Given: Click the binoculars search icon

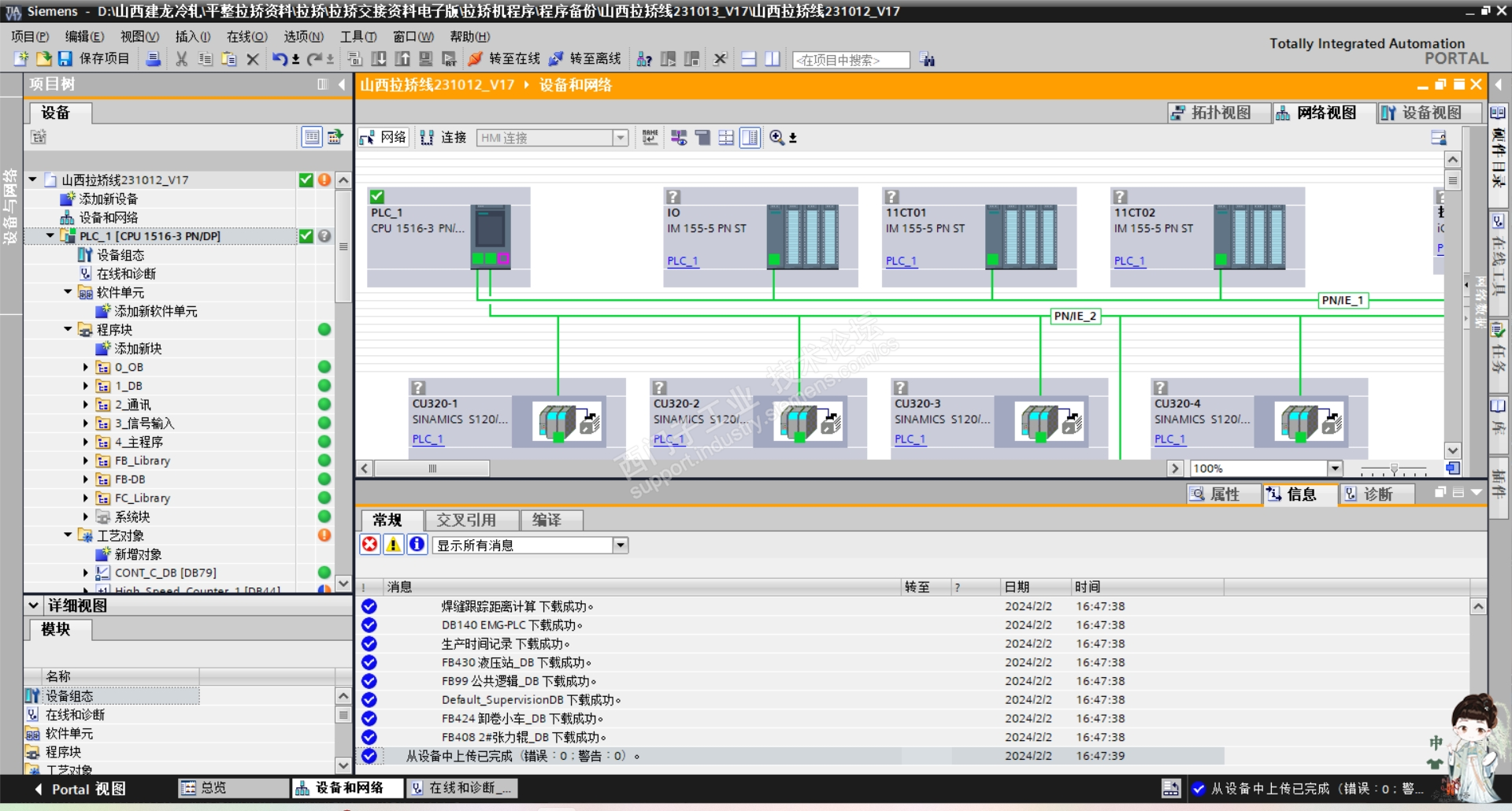Looking at the screenshot, I should click(928, 59).
